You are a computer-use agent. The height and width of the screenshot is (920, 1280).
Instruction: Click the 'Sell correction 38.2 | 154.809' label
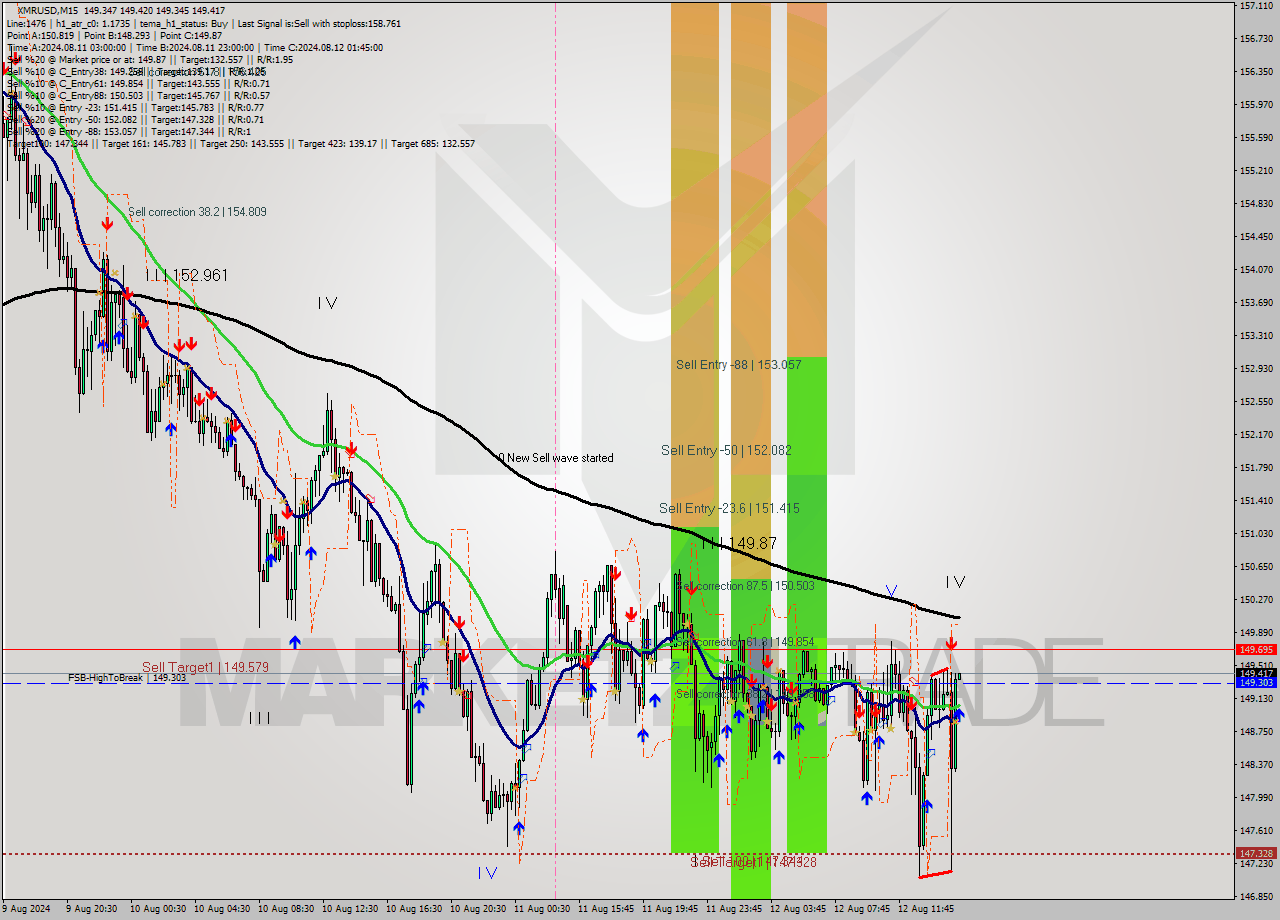(197, 212)
